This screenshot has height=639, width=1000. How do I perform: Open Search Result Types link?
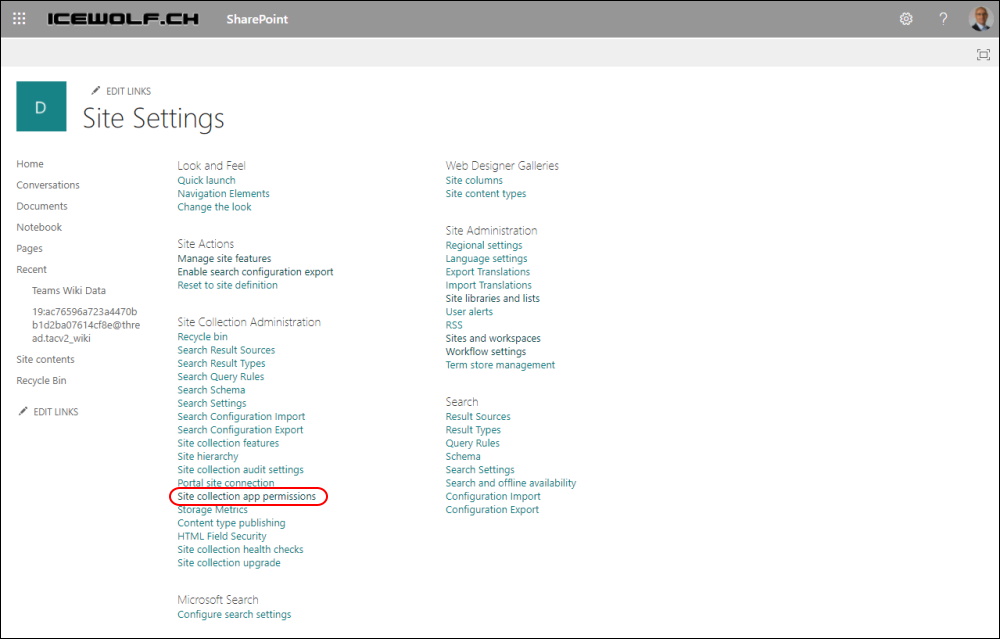pos(221,364)
